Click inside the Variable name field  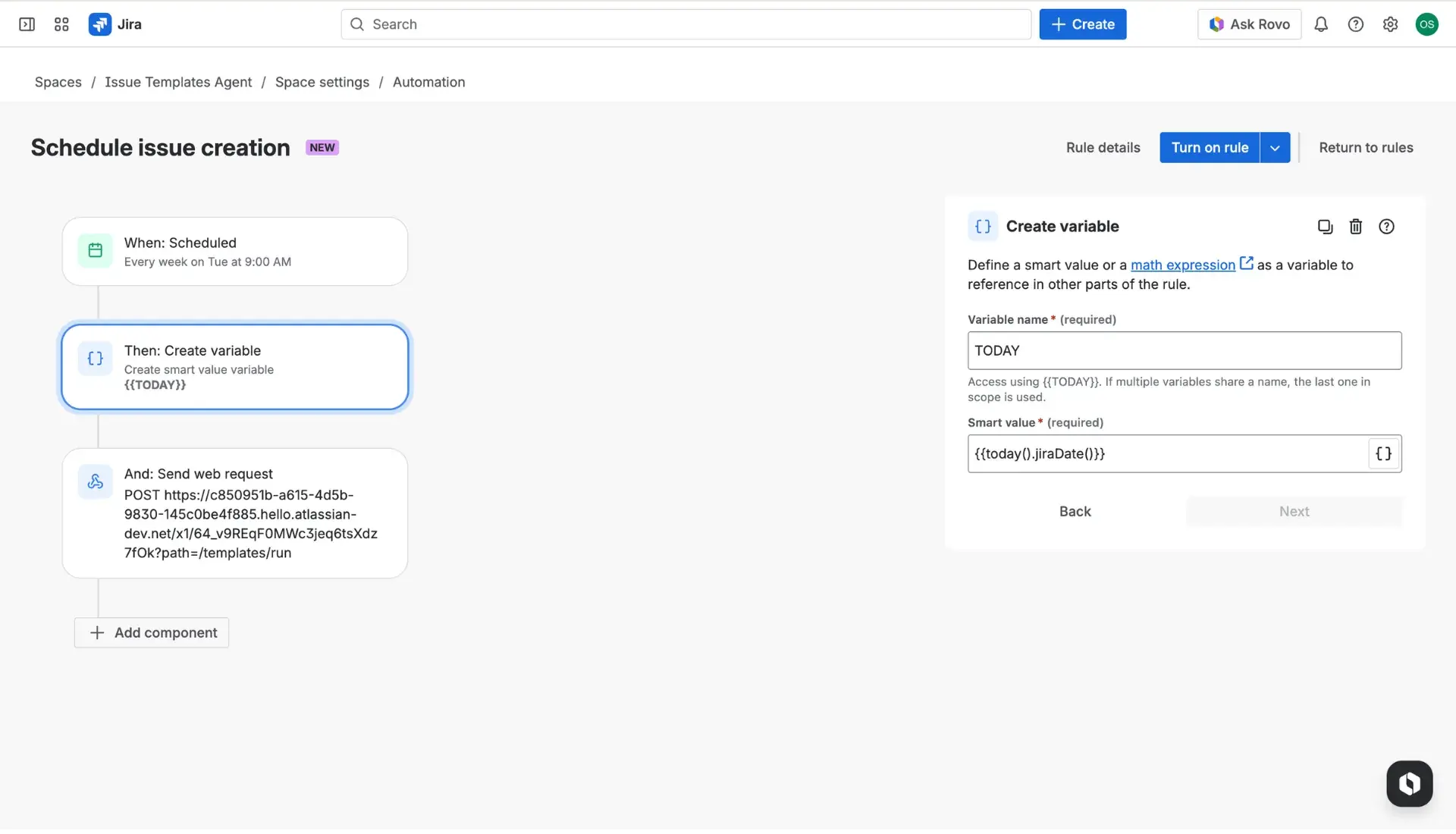click(x=1185, y=350)
